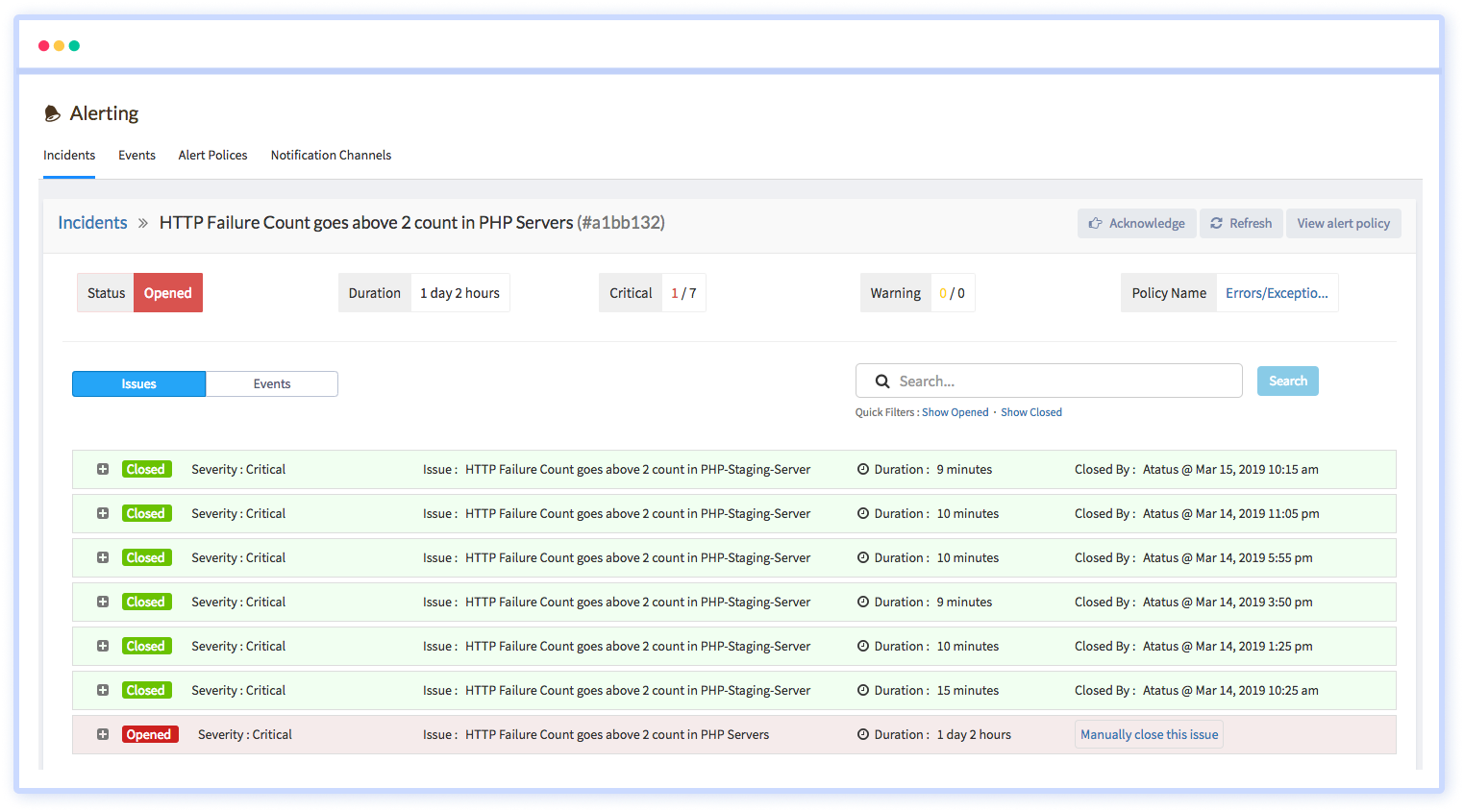Viewport: 1464px width, 812px height.
Task: Click the green traffic light dot
Action: (74, 45)
